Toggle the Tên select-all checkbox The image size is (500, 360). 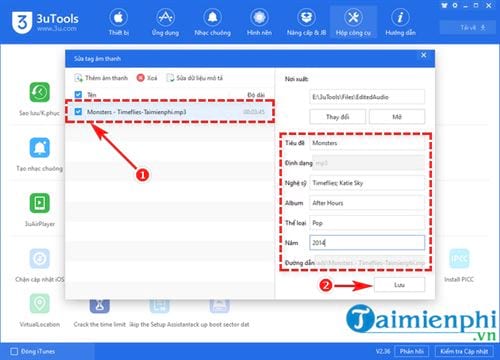click(x=78, y=95)
